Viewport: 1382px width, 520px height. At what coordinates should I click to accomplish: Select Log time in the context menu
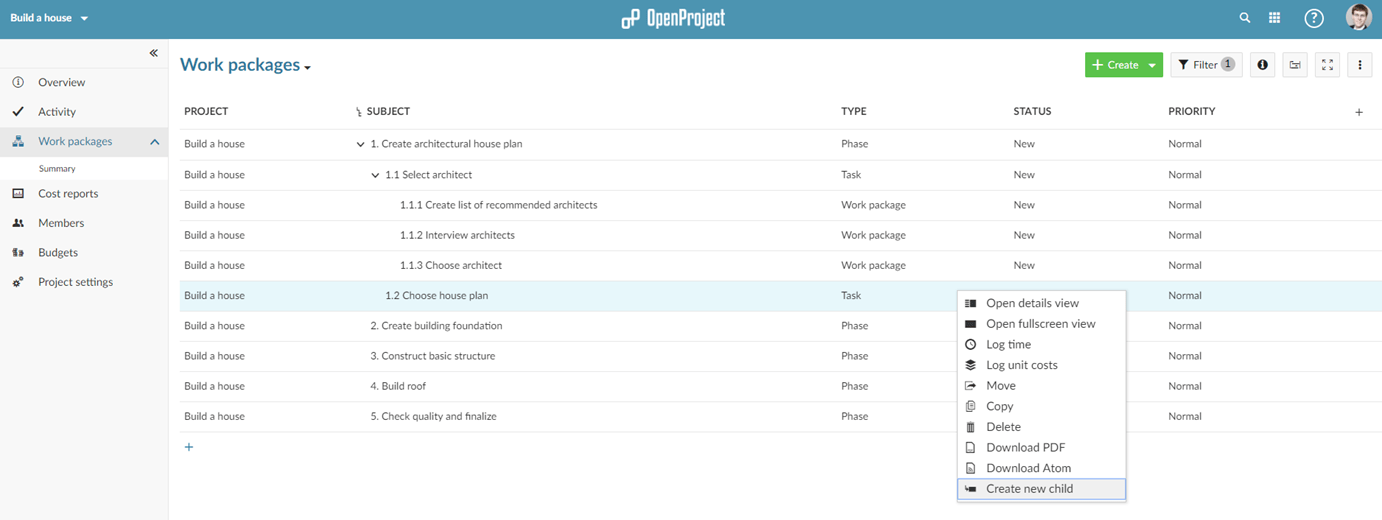pyautogui.click(x=1008, y=344)
